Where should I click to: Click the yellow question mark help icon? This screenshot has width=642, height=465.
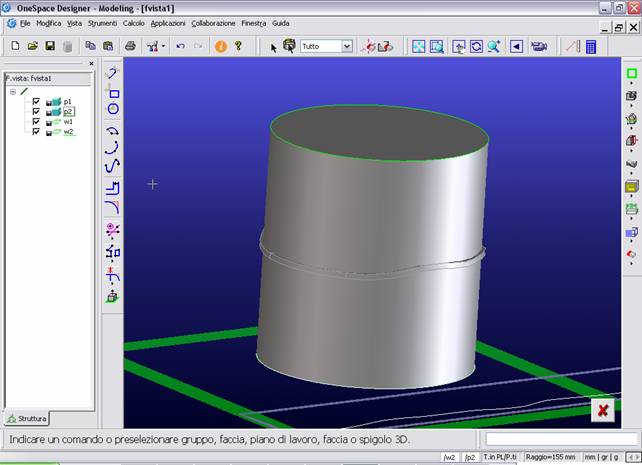tap(238, 46)
